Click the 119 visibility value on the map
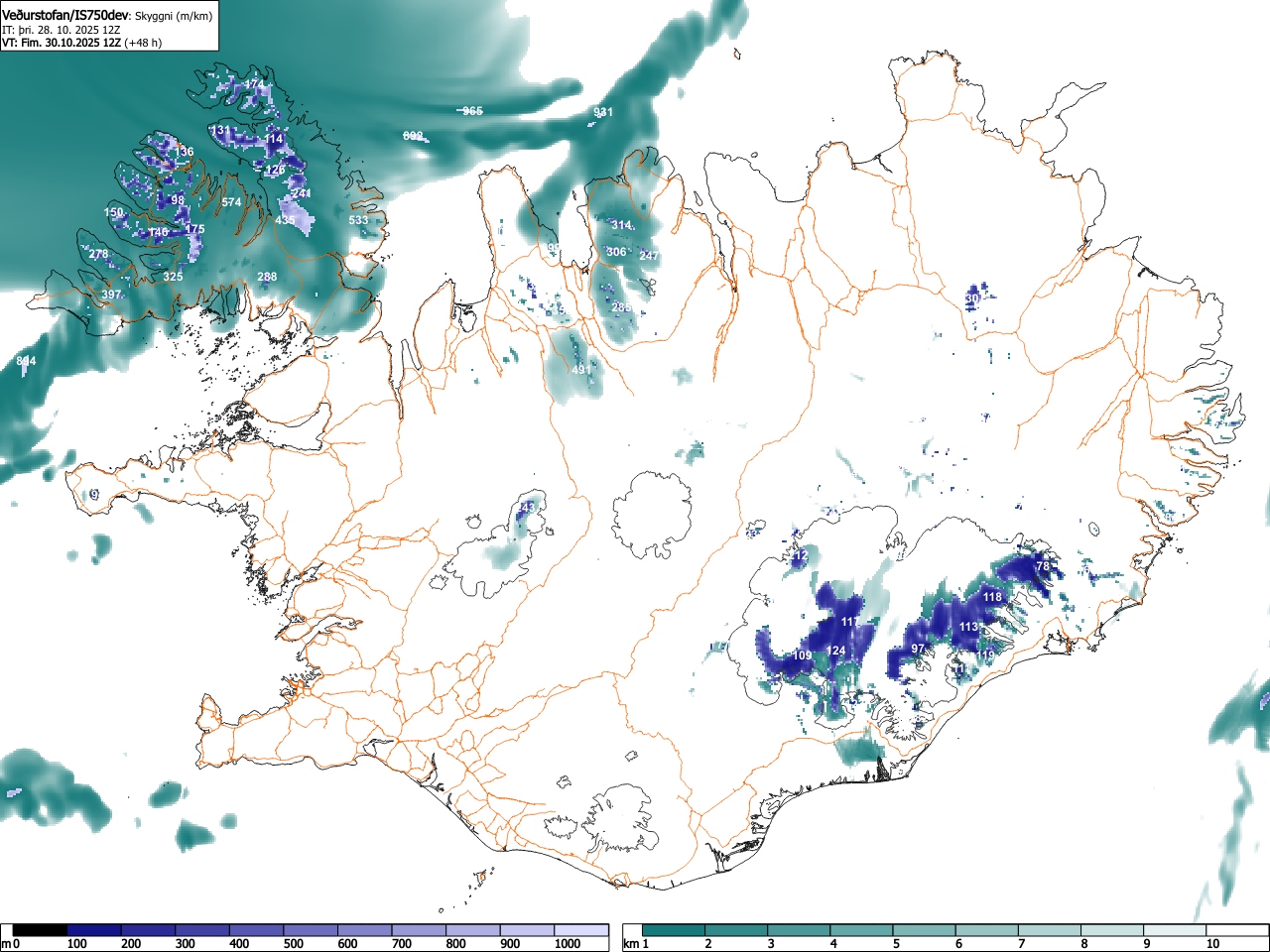Screen dimensions: 1270x952 pyautogui.click(x=984, y=655)
